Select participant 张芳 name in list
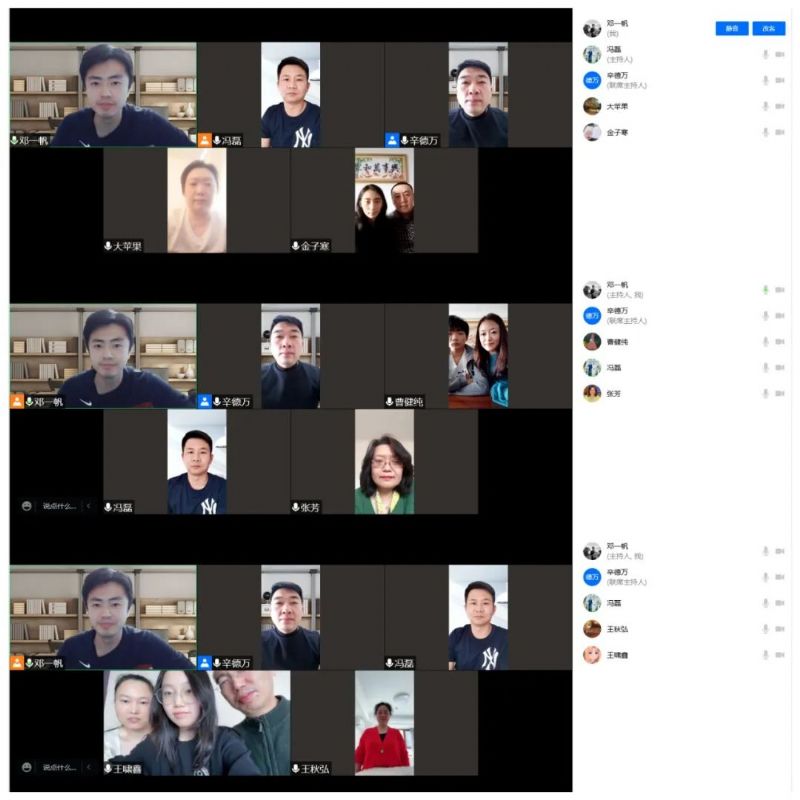This screenshot has height=800, width=800. coord(613,394)
